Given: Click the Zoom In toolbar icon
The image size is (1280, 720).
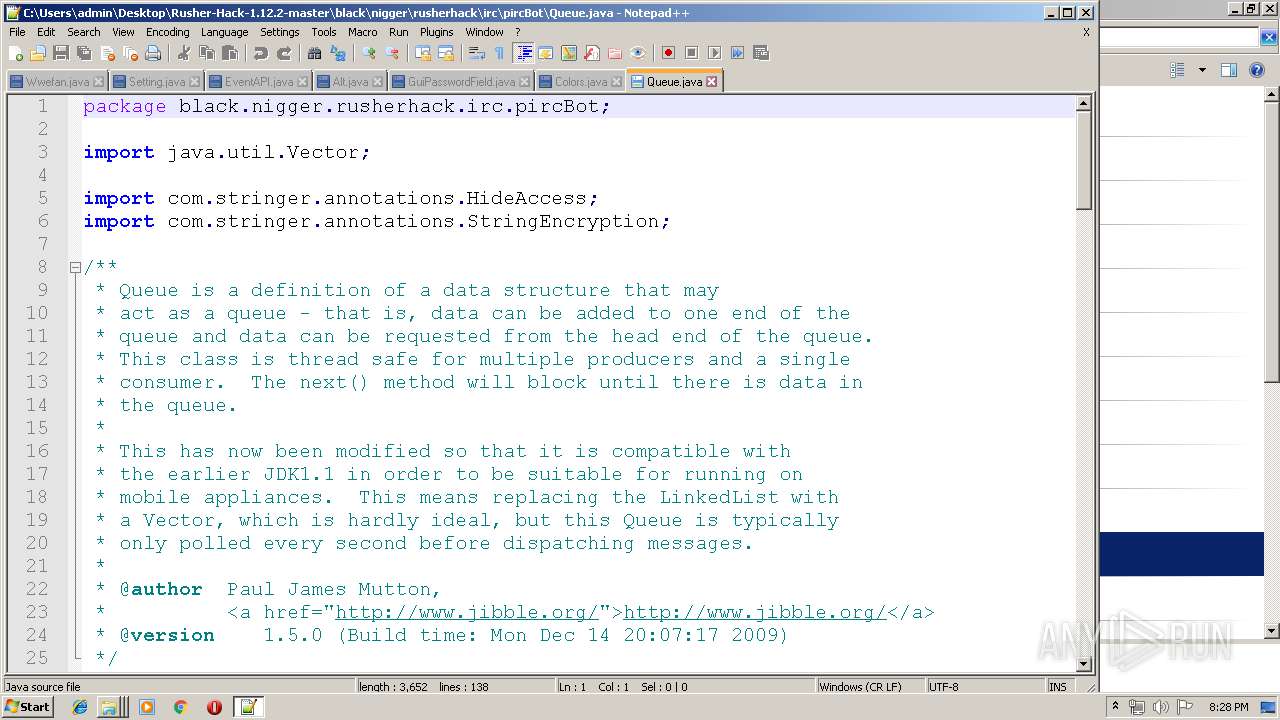Looking at the screenshot, I should click(369, 53).
